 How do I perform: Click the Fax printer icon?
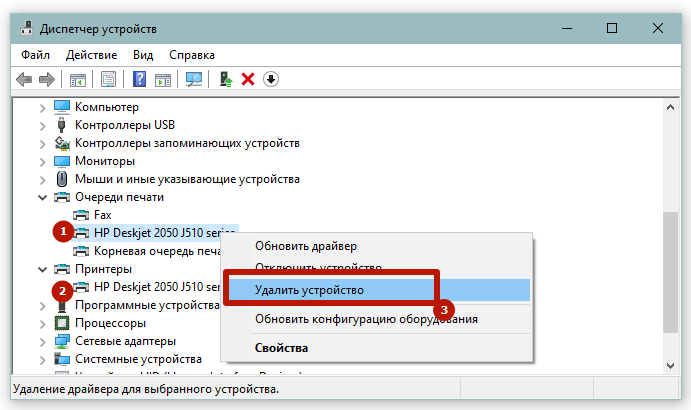click(81, 215)
